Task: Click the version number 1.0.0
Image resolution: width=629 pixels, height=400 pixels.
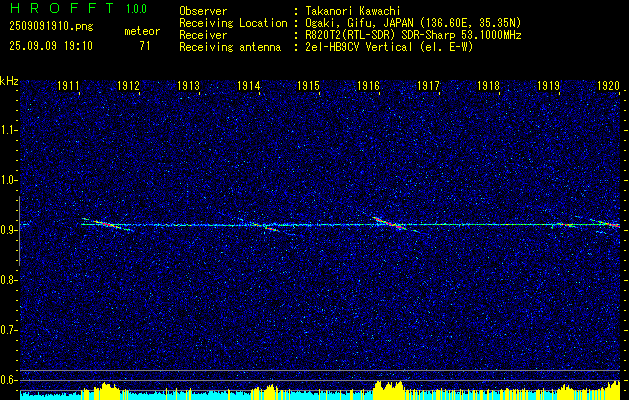Action: (x=136, y=9)
